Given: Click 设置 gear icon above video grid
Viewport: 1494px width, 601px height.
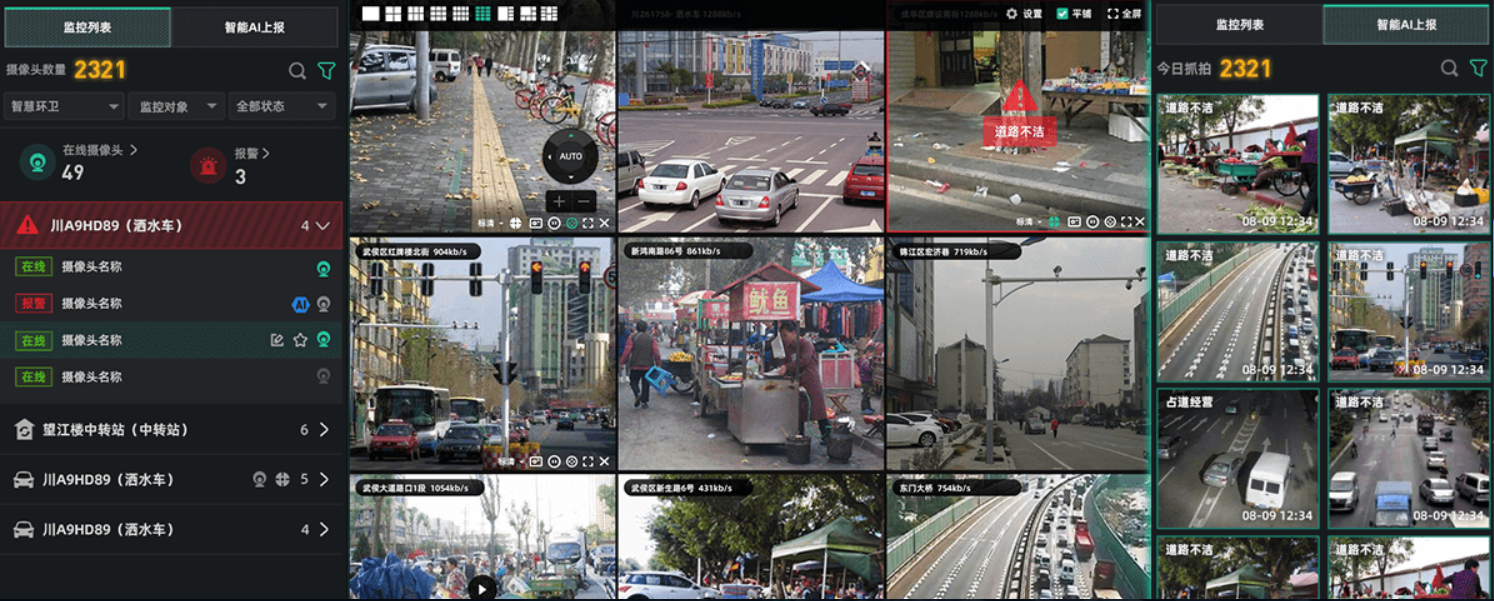Looking at the screenshot, I should (x=1012, y=14).
